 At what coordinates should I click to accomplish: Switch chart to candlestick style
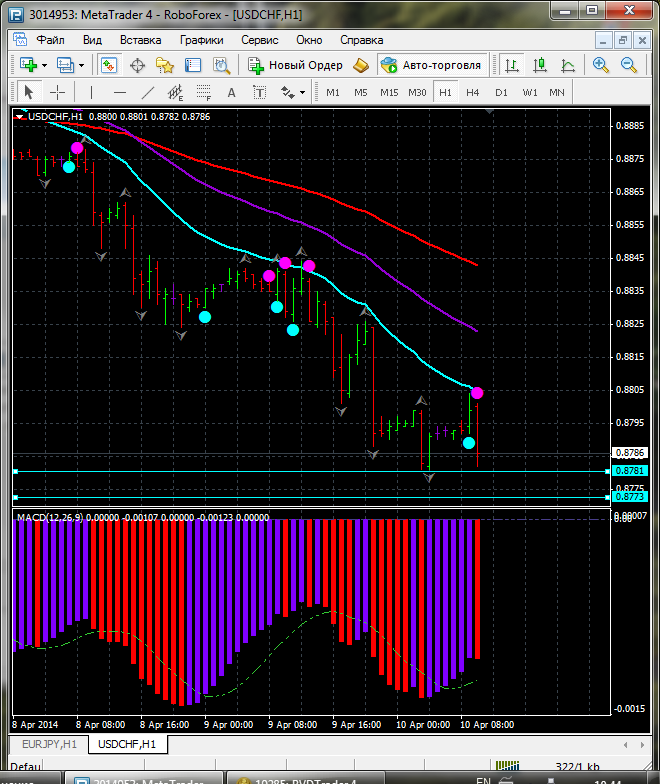[540, 65]
